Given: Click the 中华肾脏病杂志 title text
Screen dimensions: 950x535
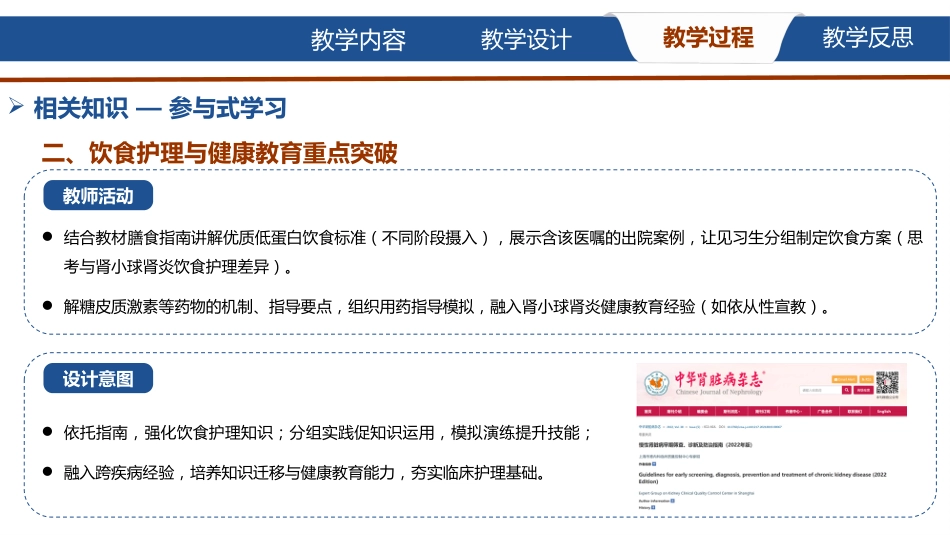Looking at the screenshot, I should coord(719,379).
